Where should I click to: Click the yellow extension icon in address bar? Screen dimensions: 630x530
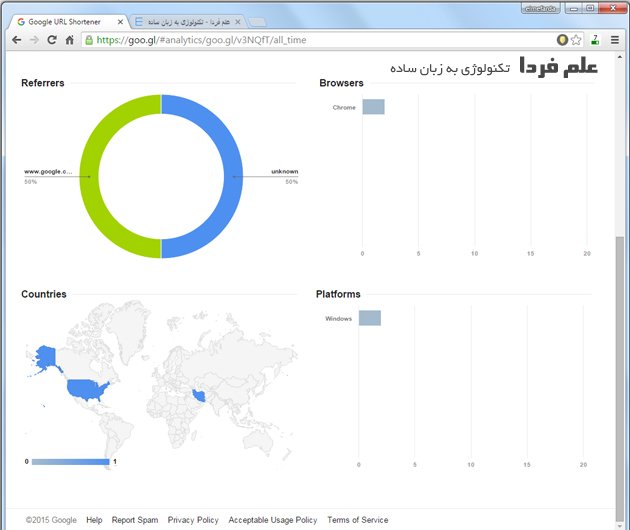pyautogui.click(x=562, y=40)
